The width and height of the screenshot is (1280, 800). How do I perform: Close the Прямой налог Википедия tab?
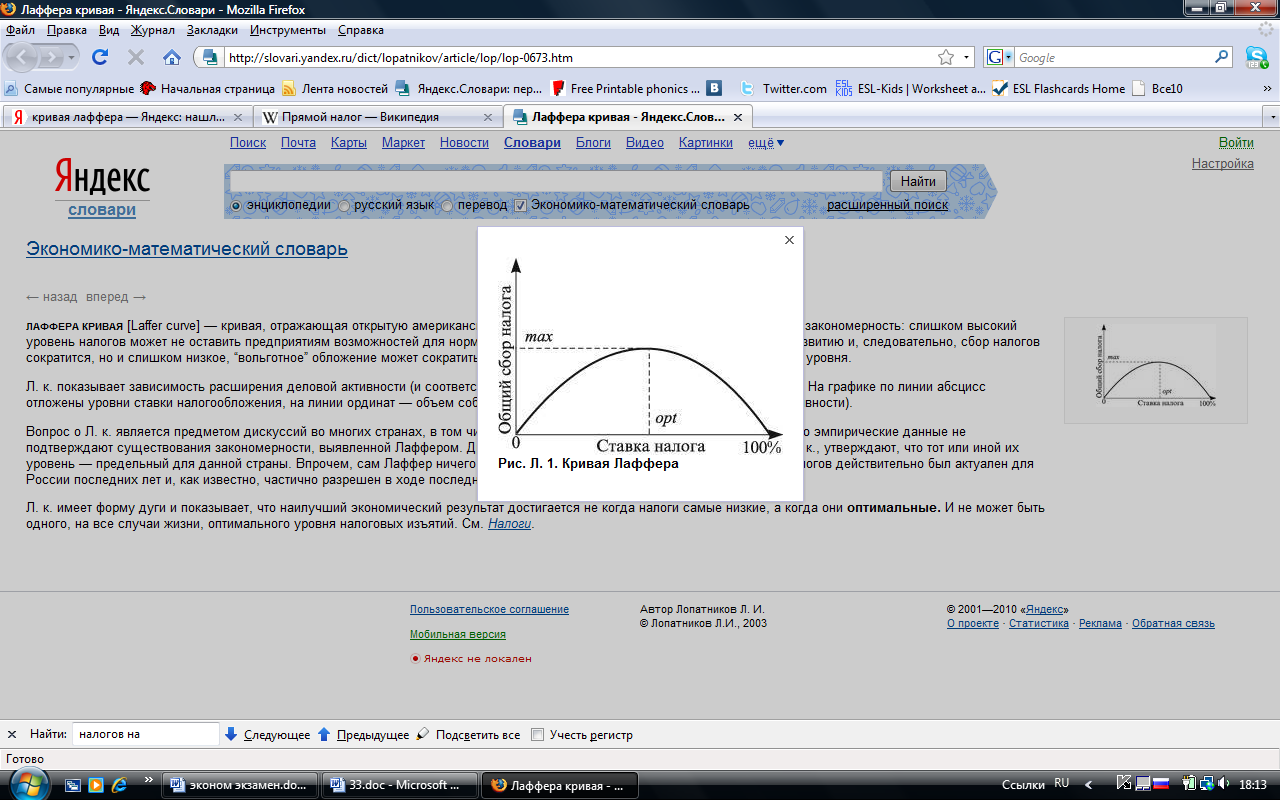[487, 117]
